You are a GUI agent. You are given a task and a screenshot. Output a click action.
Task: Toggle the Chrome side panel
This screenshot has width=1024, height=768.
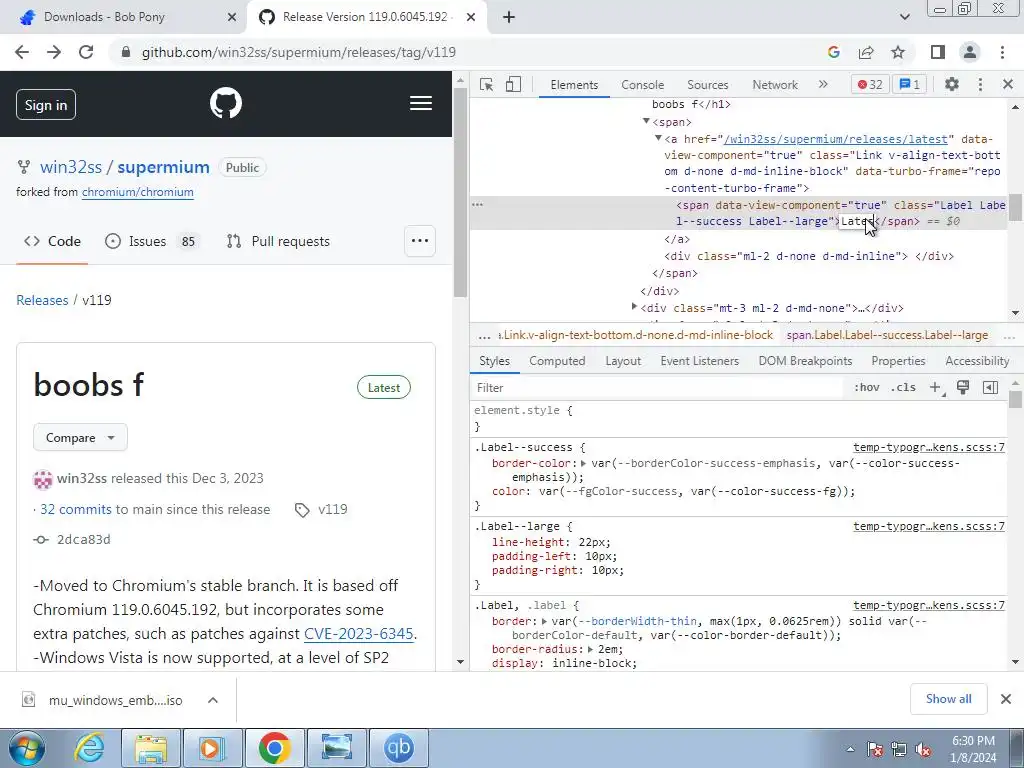point(938,52)
